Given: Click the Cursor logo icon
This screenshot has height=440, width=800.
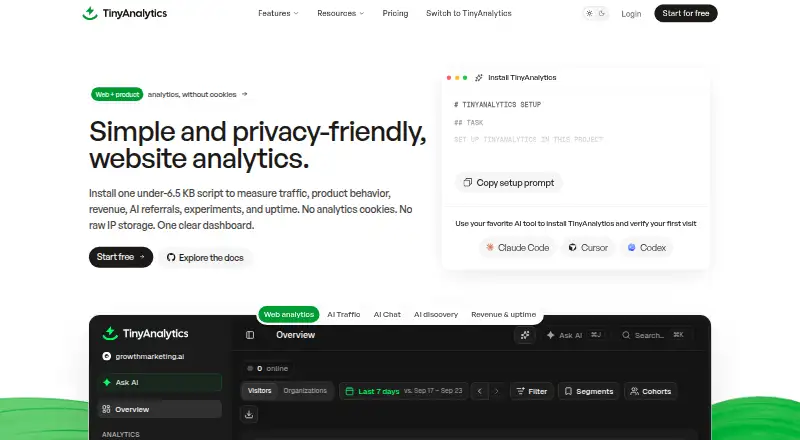Looking at the screenshot, I should tap(572, 248).
